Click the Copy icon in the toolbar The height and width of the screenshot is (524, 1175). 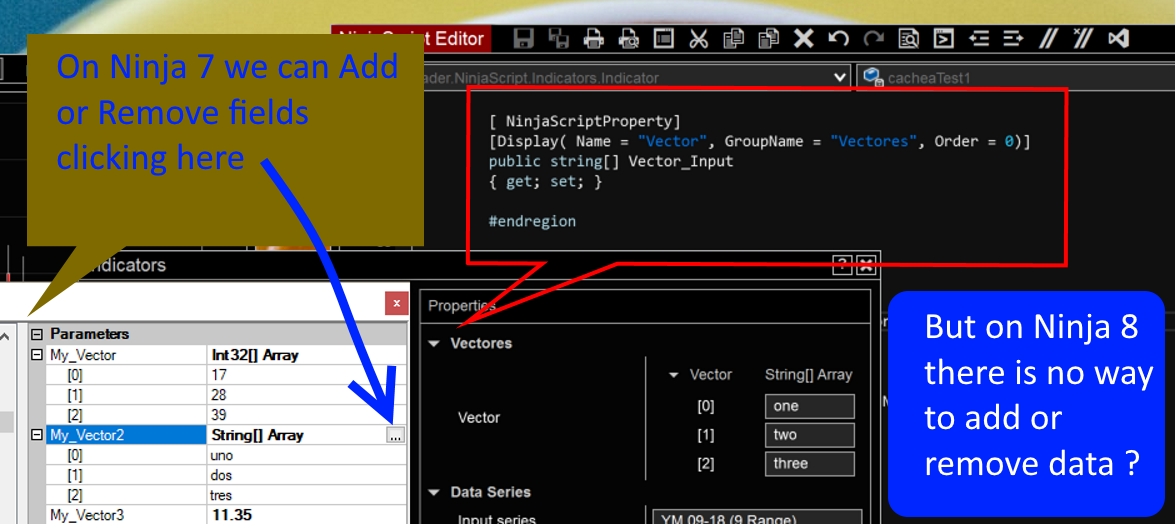[x=734, y=38]
